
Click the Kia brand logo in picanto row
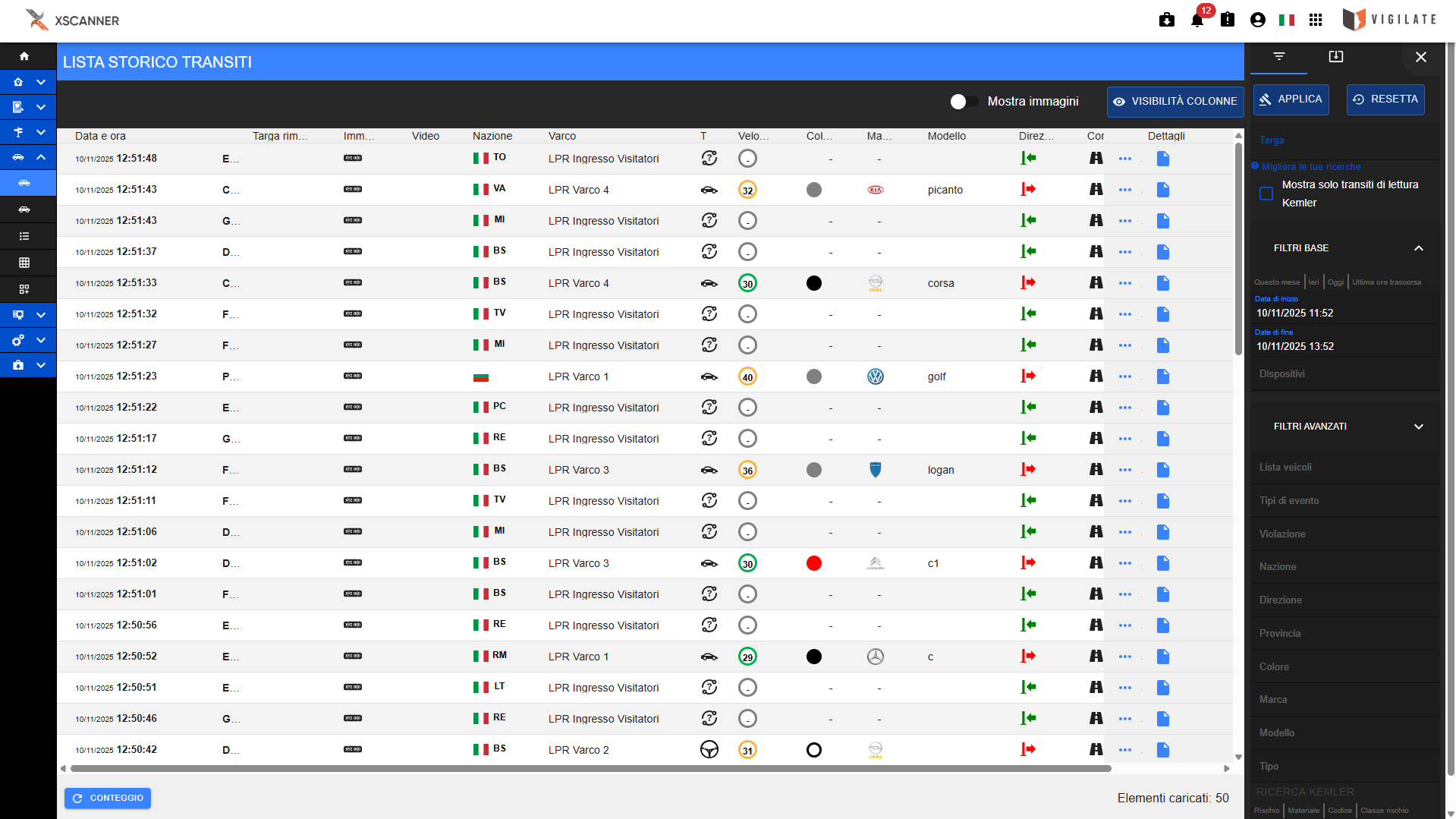click(876, 190)
